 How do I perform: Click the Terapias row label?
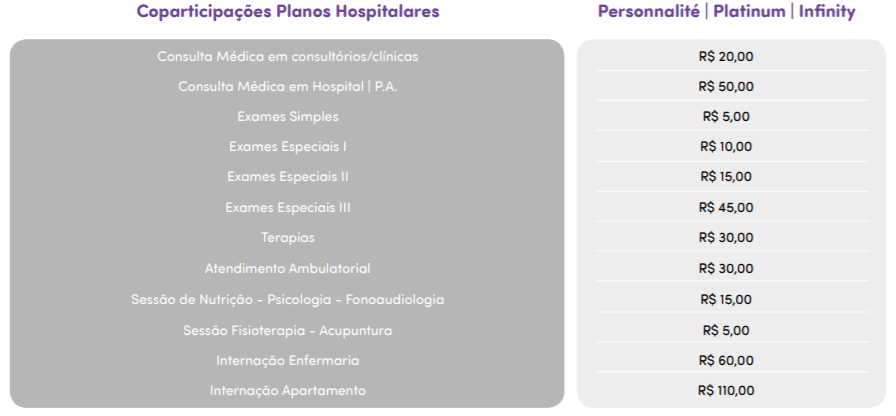coord(287,238)
